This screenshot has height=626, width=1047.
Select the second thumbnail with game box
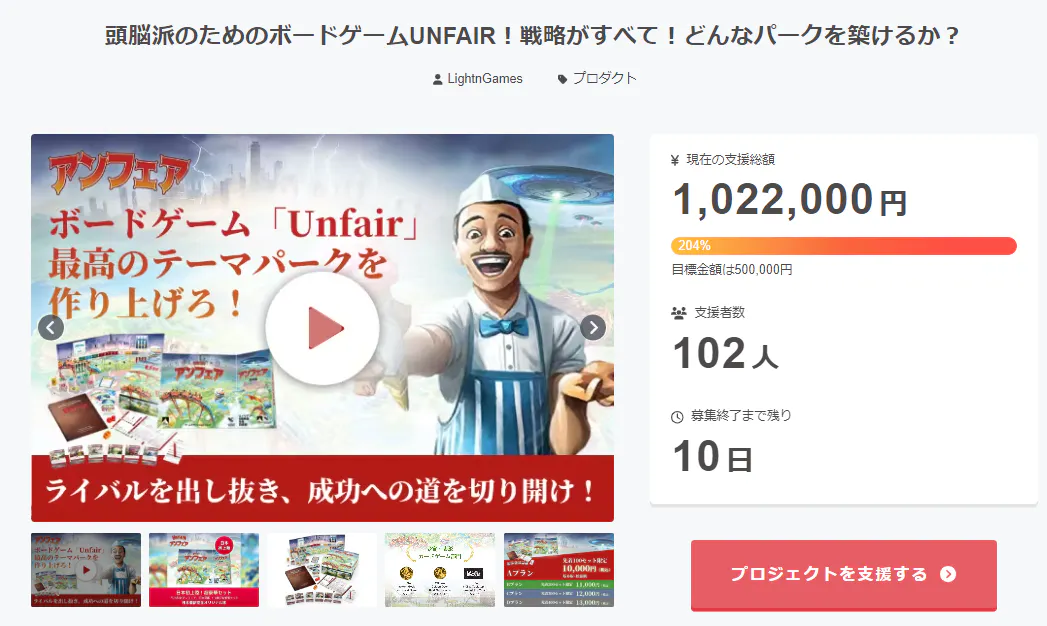[204, 570]
